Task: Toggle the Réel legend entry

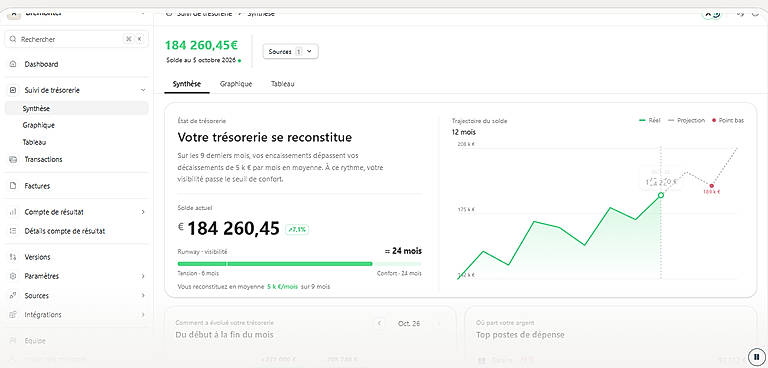Action: [650, 120]
